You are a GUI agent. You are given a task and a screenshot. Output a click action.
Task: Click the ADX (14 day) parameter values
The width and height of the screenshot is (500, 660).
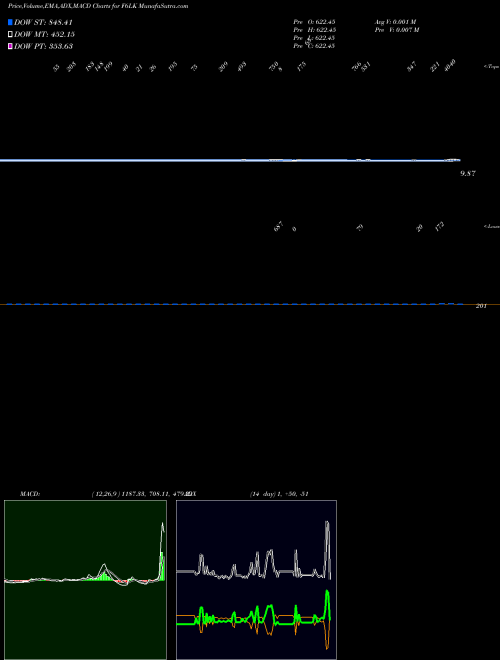279,494
